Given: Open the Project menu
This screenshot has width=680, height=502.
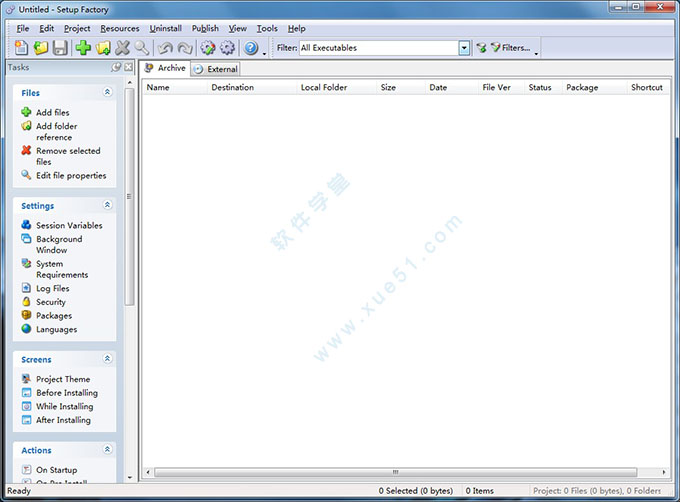Looking at the screenshot, I should [x=77, y=29].
